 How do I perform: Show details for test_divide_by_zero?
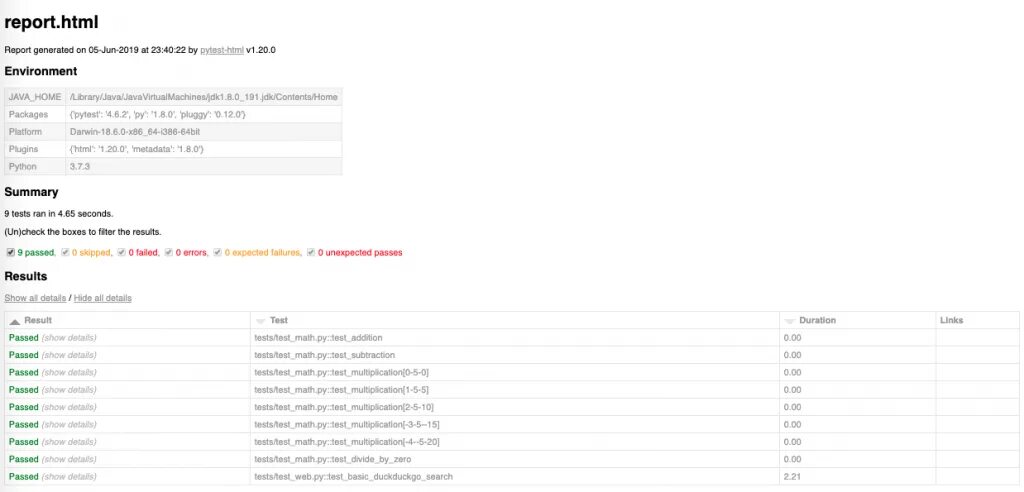[x=69, y=459]
